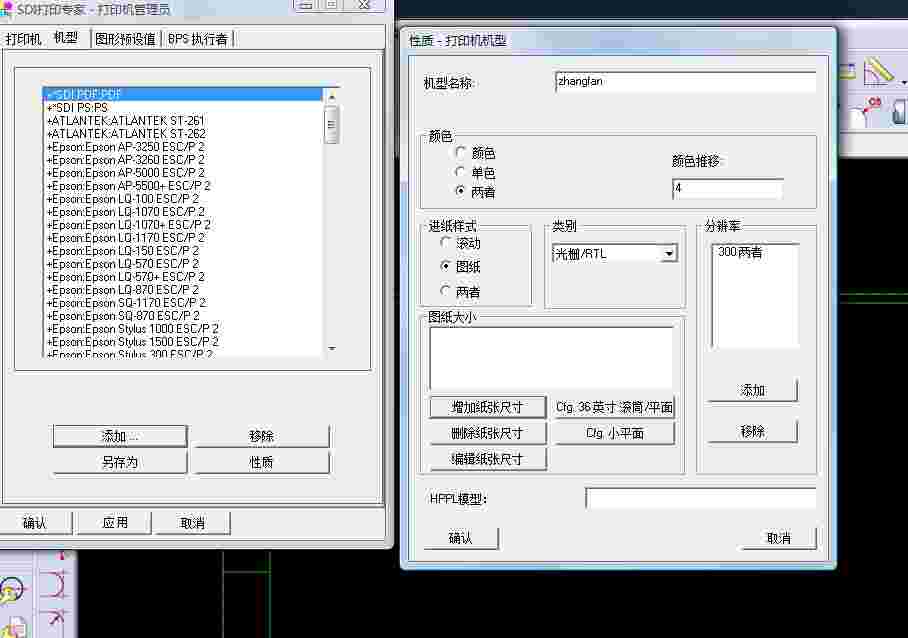Image resolution: width=908 pixels, height=638 pixels.
Task: Click 编辑纸张尺寸 button
Action: coord(488,459)
